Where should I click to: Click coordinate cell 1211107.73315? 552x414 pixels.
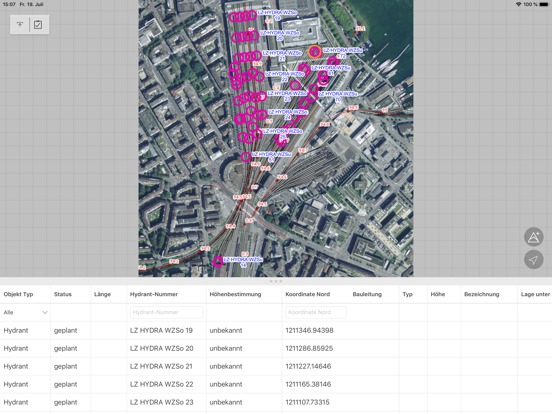click(307, 402)
